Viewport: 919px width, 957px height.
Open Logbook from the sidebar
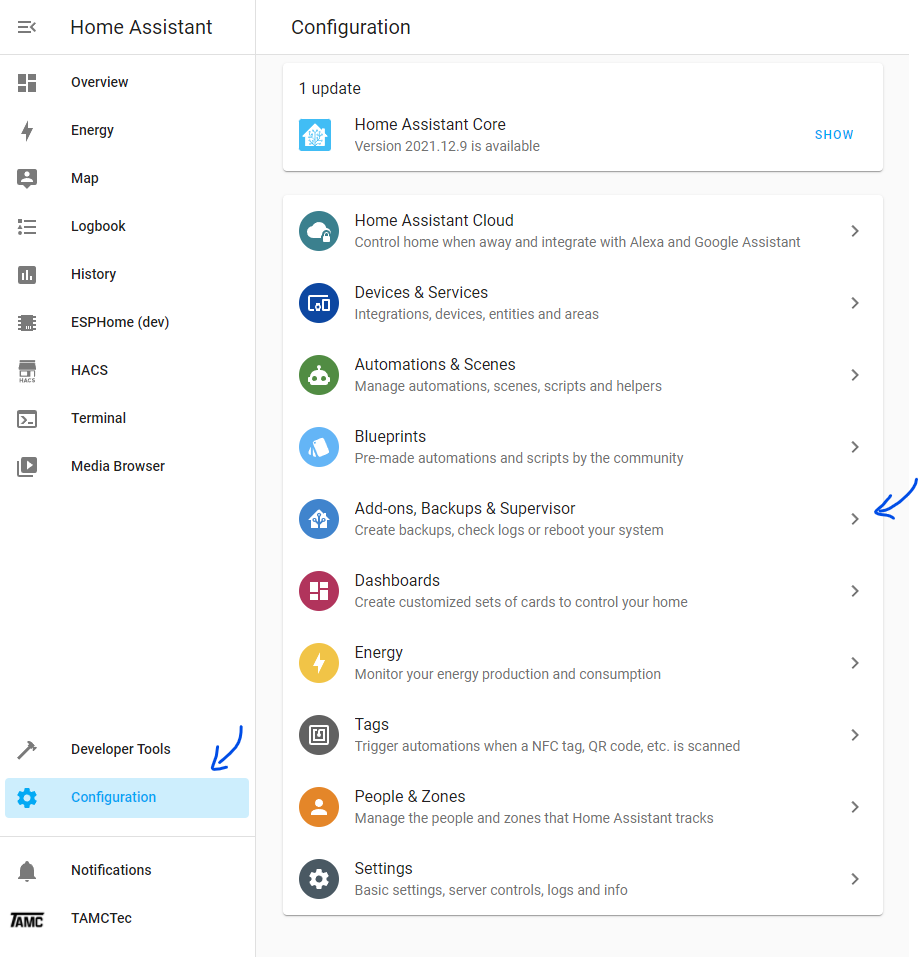pyautogui.click(x=98, y=226)
